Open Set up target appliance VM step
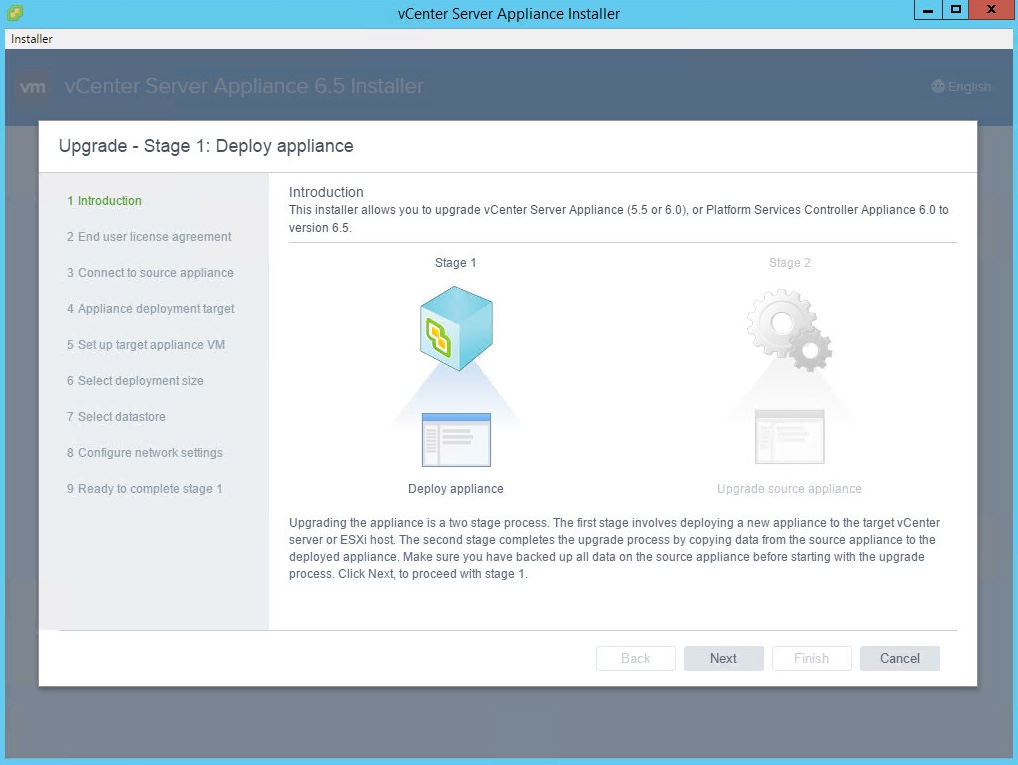 tap(146, 345)
